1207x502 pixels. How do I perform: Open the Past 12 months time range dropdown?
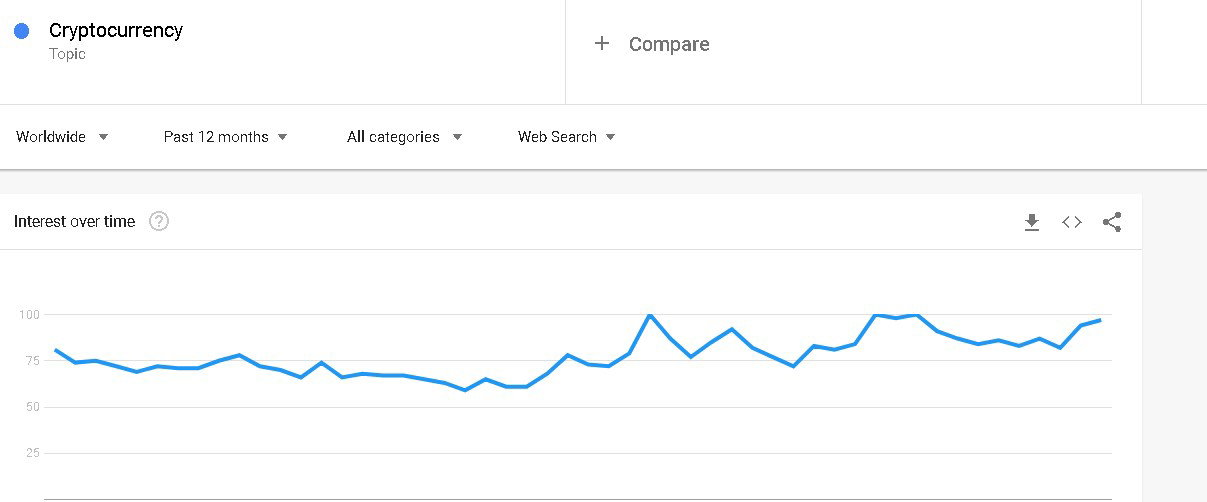pyautogui.click(x=226, y=137)
